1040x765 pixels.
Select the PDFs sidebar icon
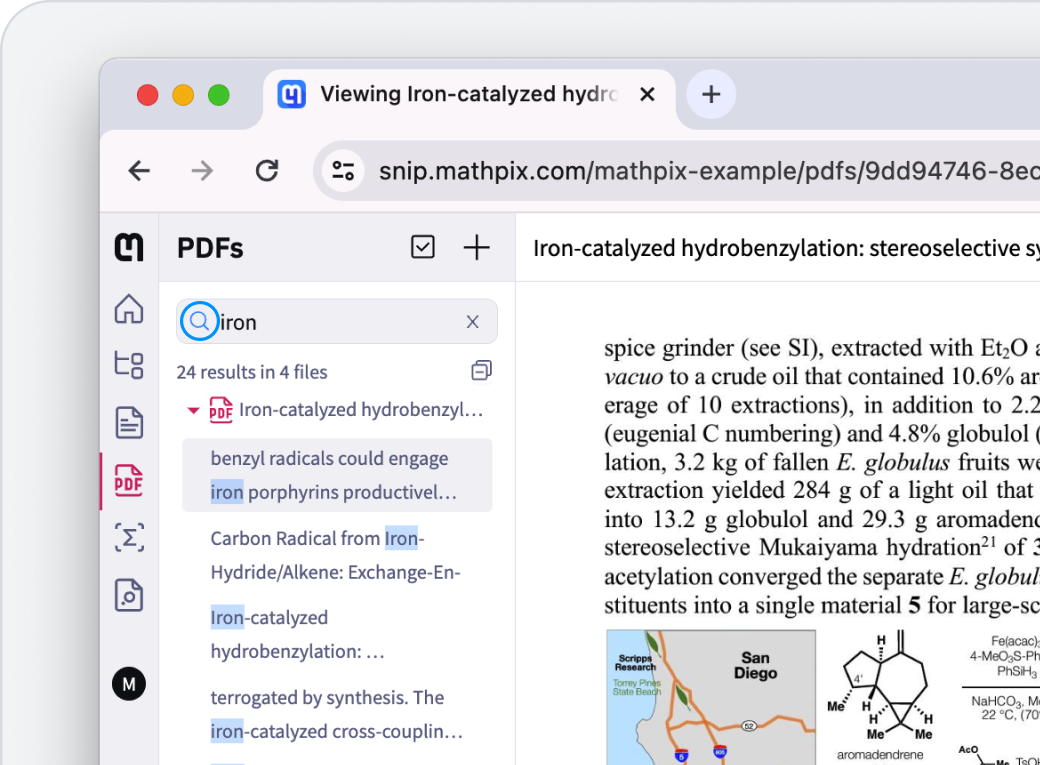tap(129, 480)
